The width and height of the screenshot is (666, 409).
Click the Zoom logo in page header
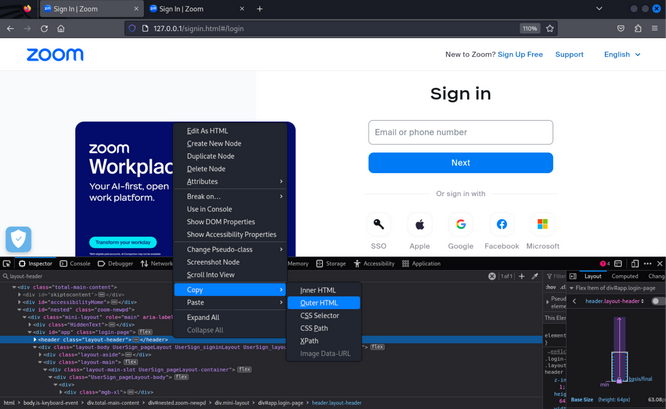click(x=55, y=54)
